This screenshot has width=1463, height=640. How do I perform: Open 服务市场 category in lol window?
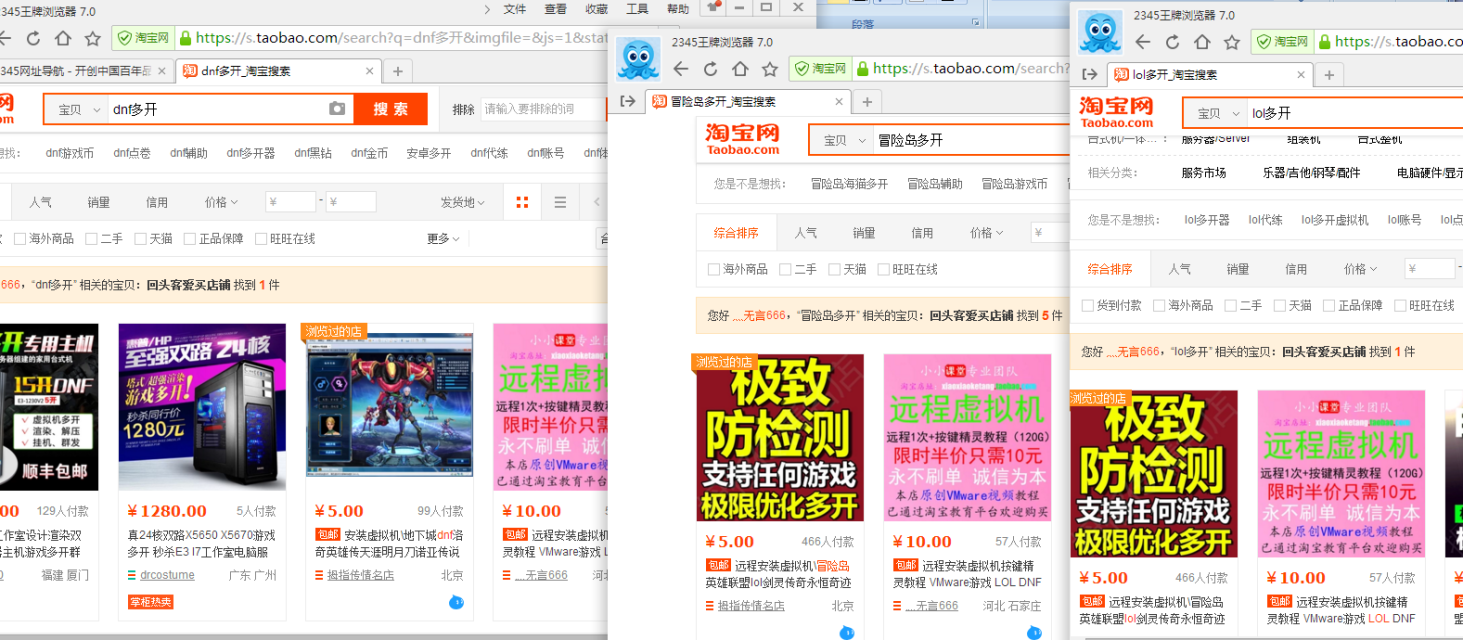tap(1203, 172)
